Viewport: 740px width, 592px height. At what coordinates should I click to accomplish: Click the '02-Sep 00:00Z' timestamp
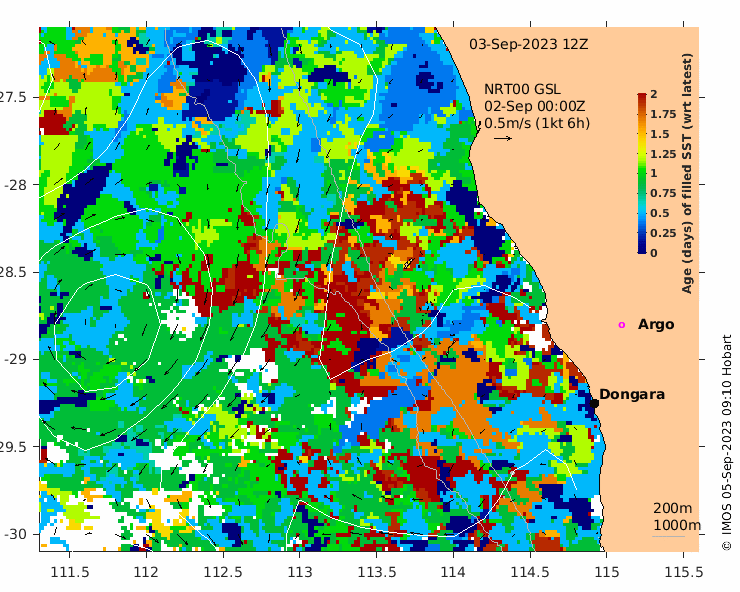[x=535, y=106]
